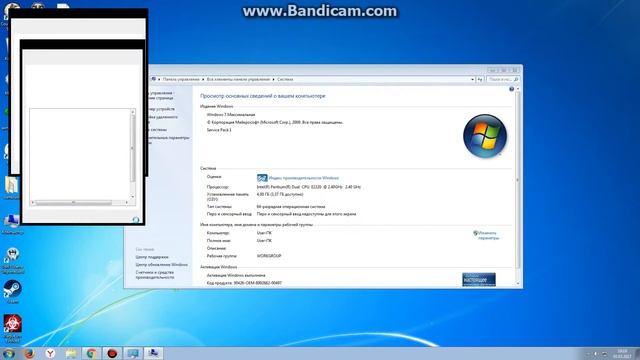Screen dimensions: 640x360
Task: Click the white dialog's scroll left arrow
Action: click(x=33, y=202)
